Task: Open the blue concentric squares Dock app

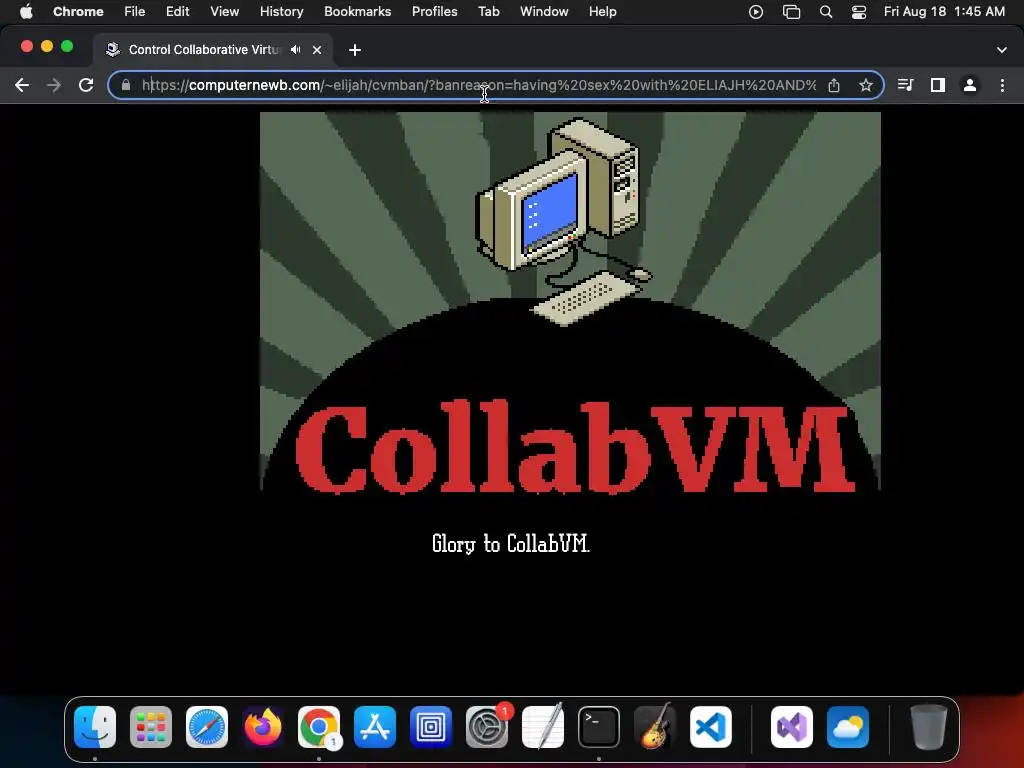Action: tap(431, 727)
